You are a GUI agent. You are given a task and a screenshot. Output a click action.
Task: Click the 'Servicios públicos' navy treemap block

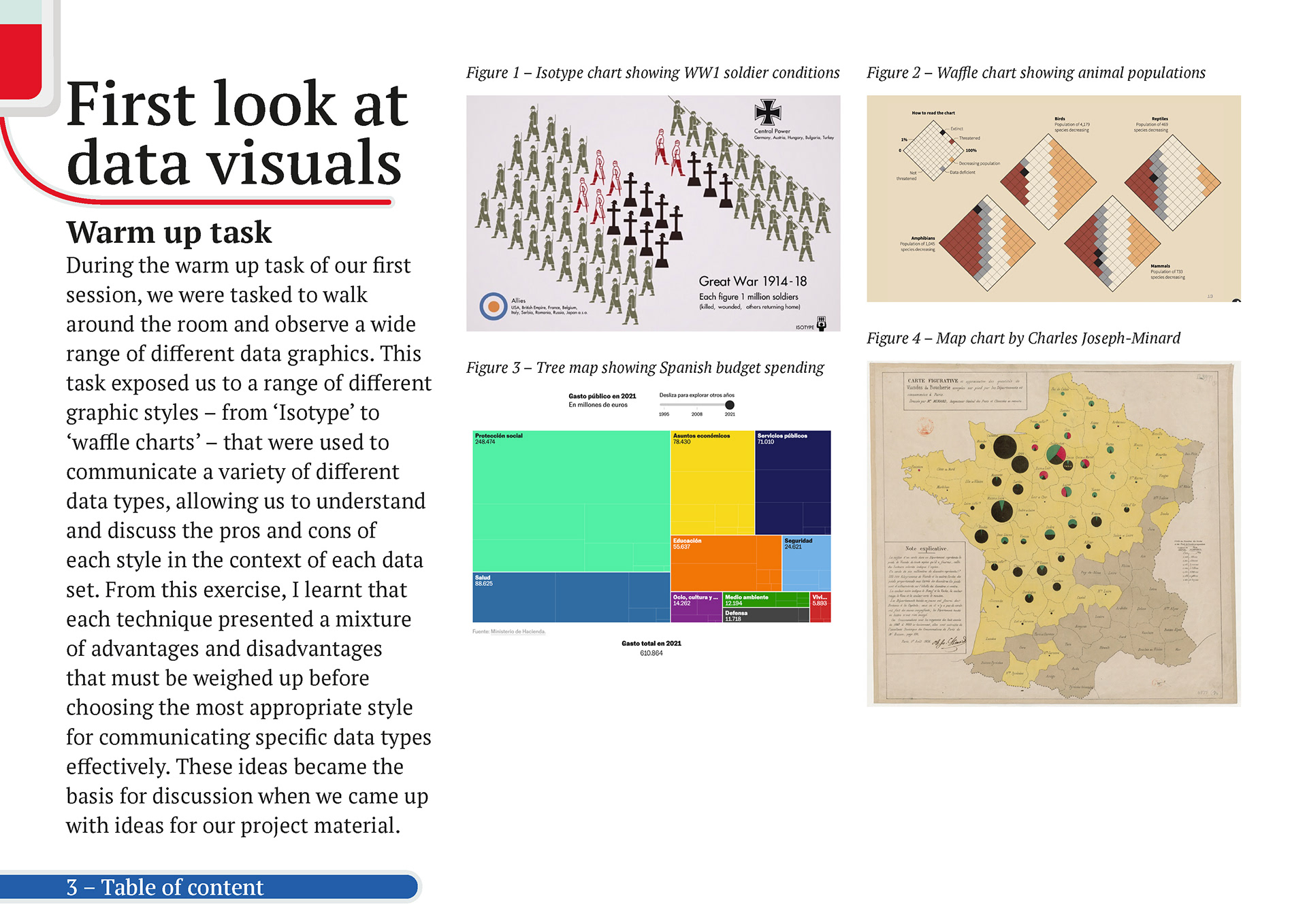tap(793, 482)
